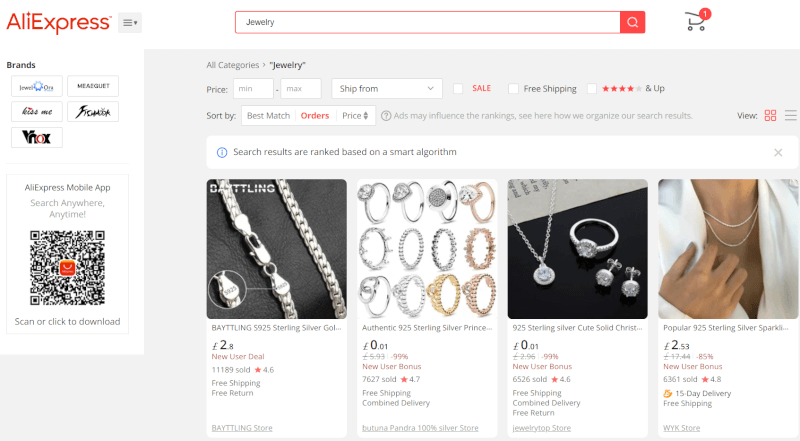Click the AliExpress logo
This screenshot has width=800, height=441.
click(59, 22)
